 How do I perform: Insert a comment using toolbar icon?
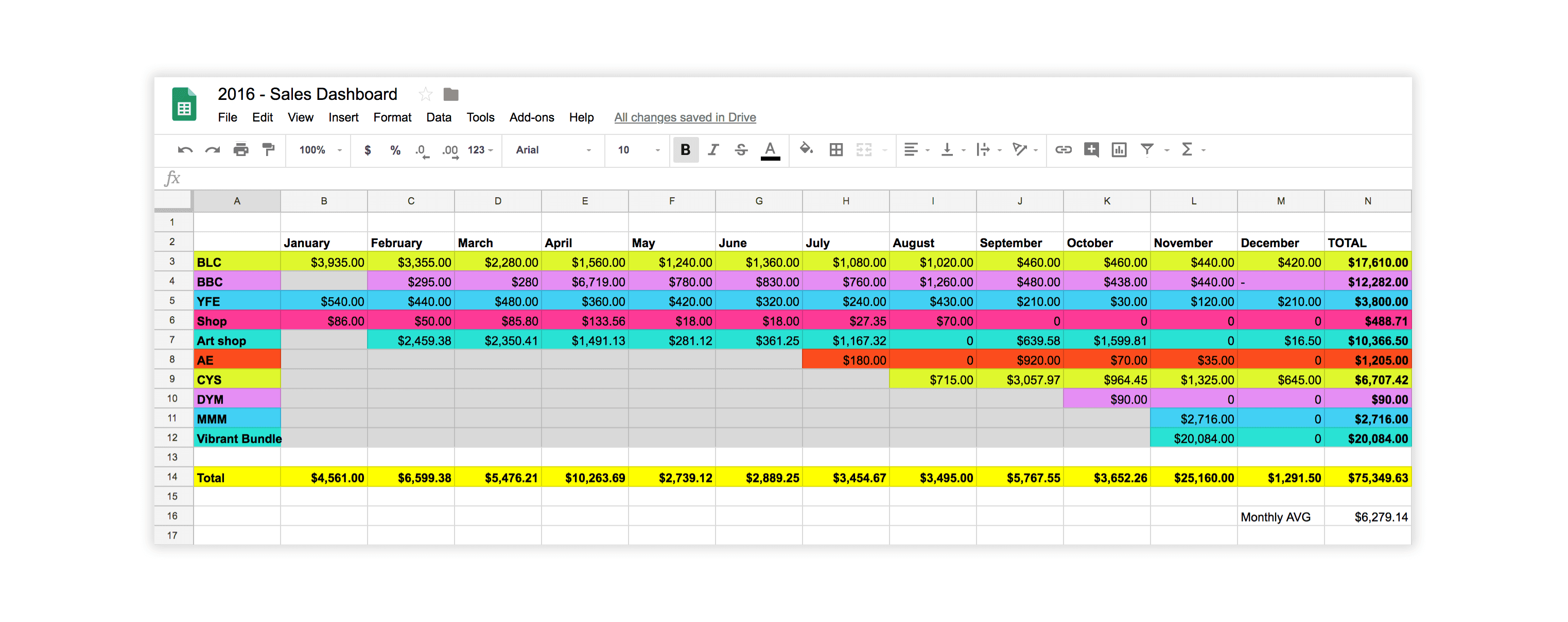1091,150
